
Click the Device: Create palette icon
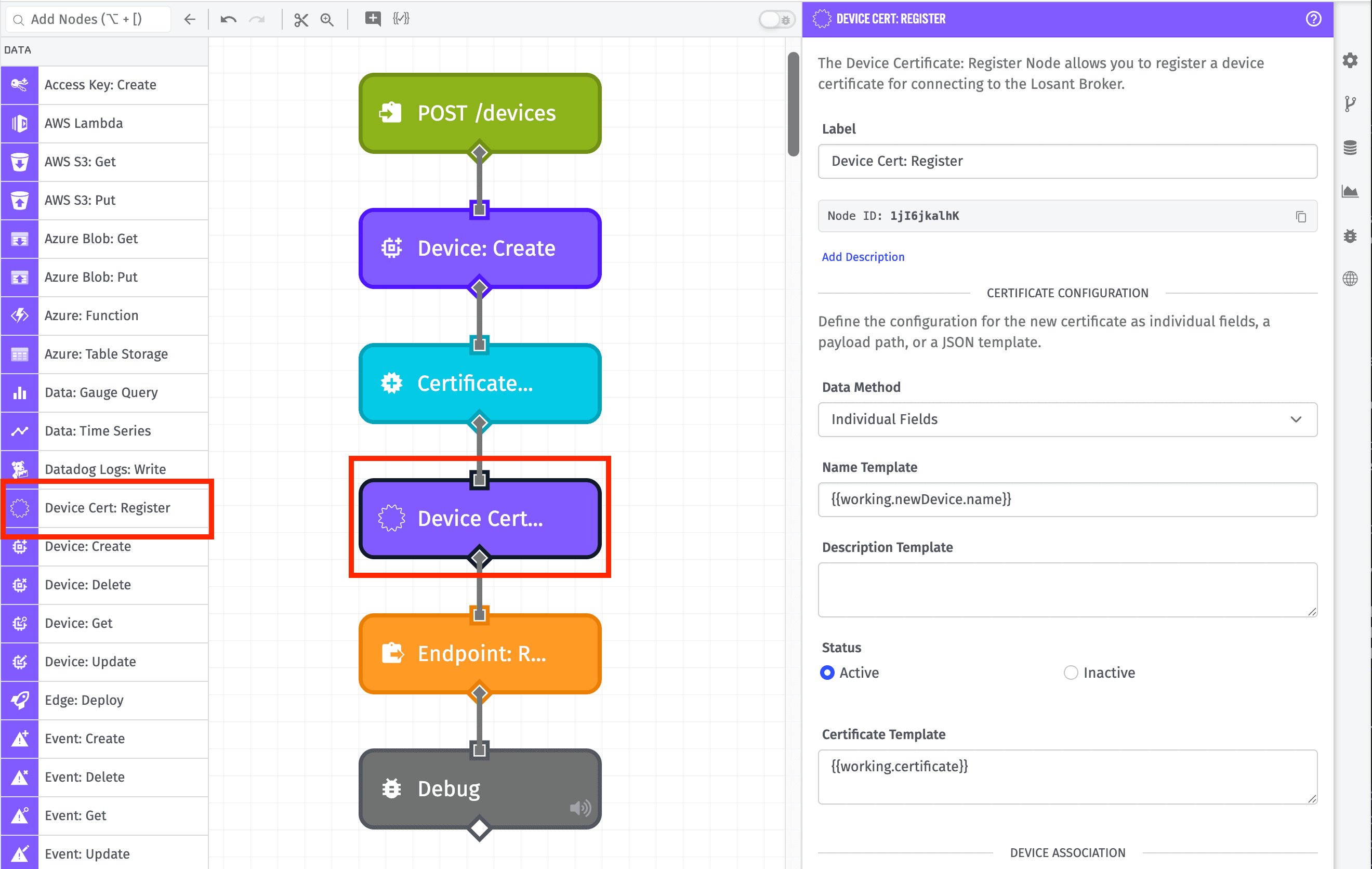(x=20, y=546)
